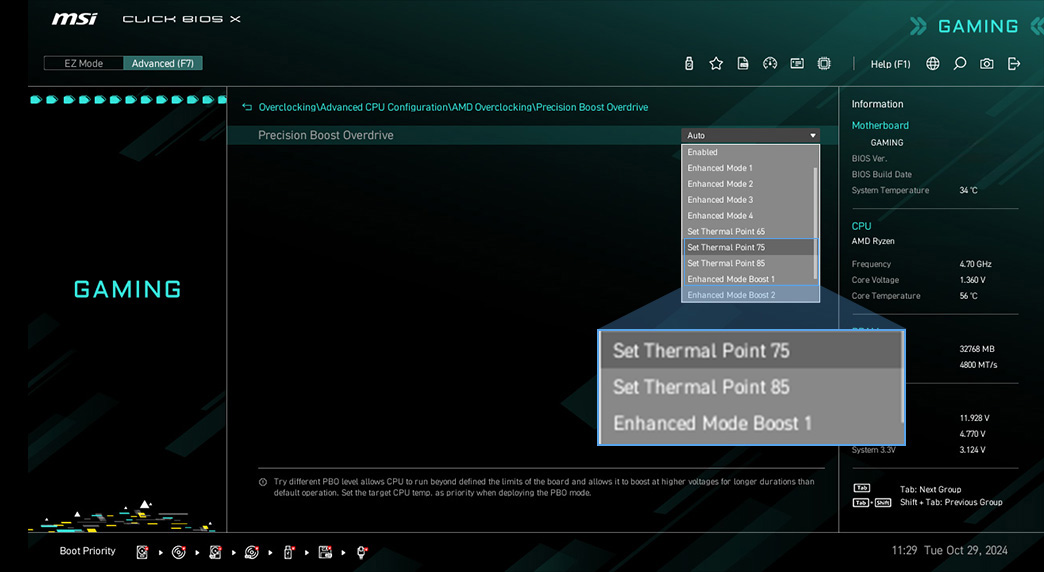Open Precision Boost Overdrive Auto dropdown
1044x572 pixels.
tap(750, 135)
